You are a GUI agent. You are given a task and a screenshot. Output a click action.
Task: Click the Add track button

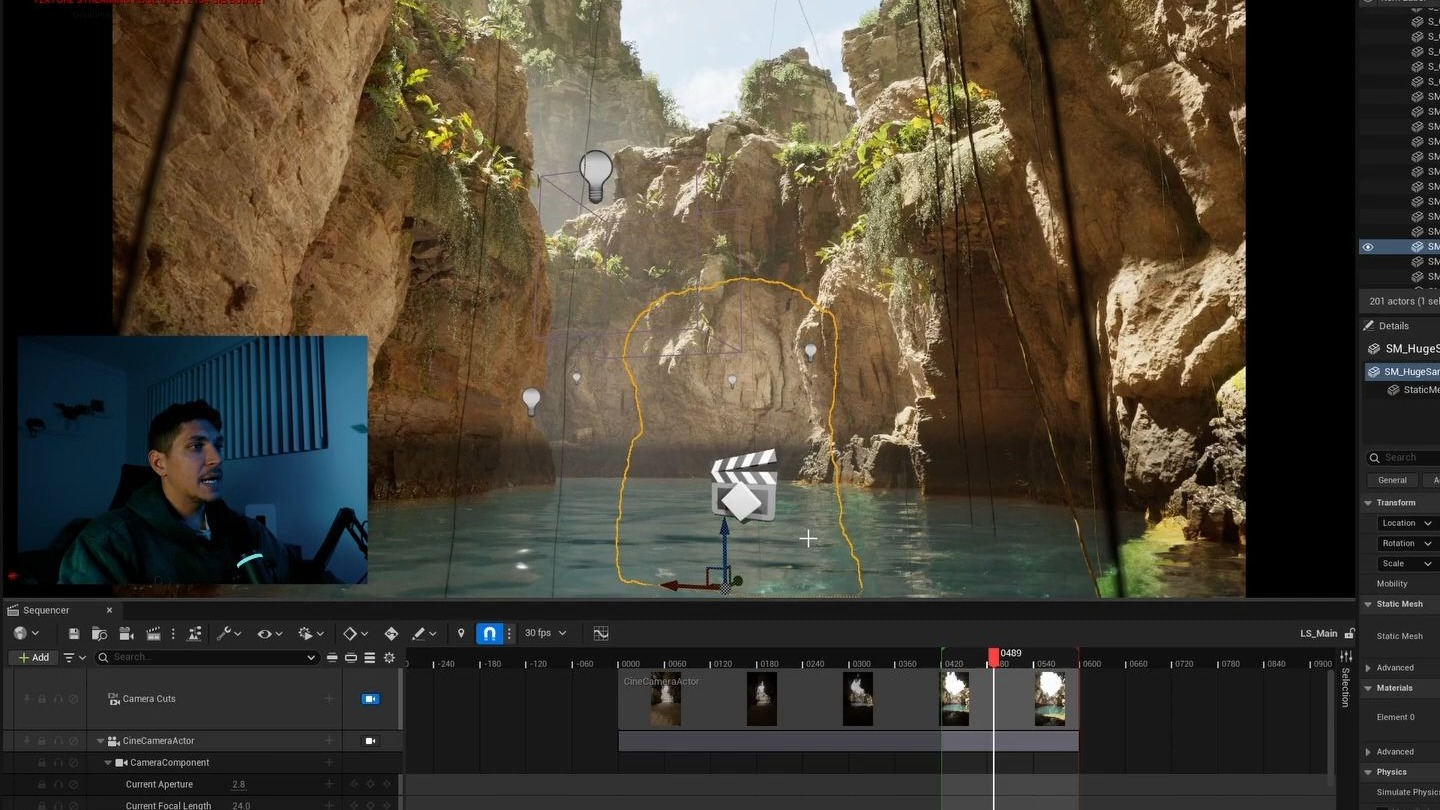33,658
